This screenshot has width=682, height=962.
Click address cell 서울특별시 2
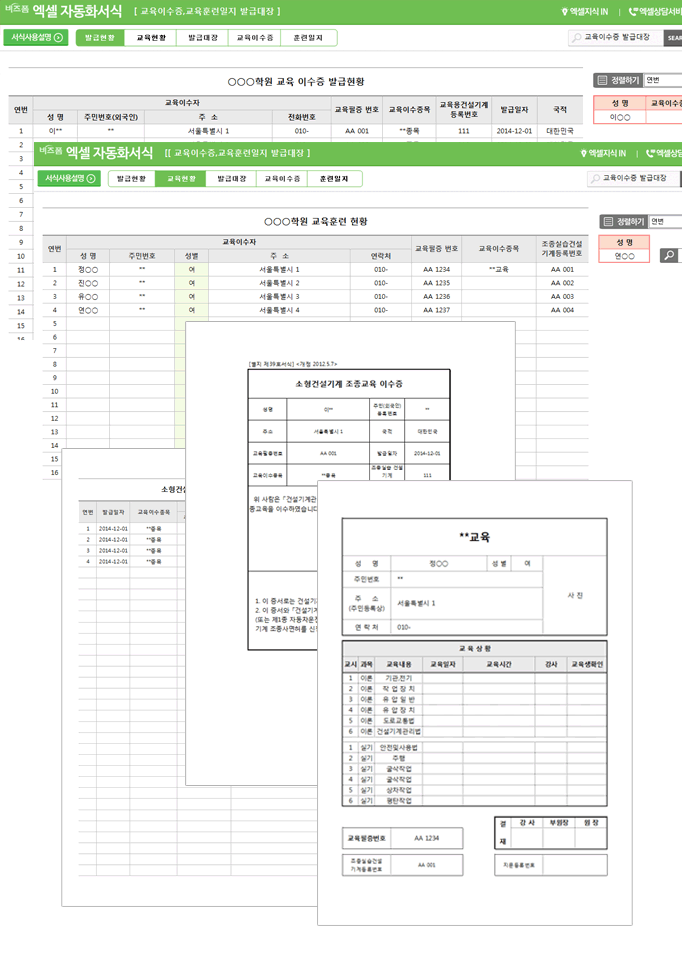(279, 283)
